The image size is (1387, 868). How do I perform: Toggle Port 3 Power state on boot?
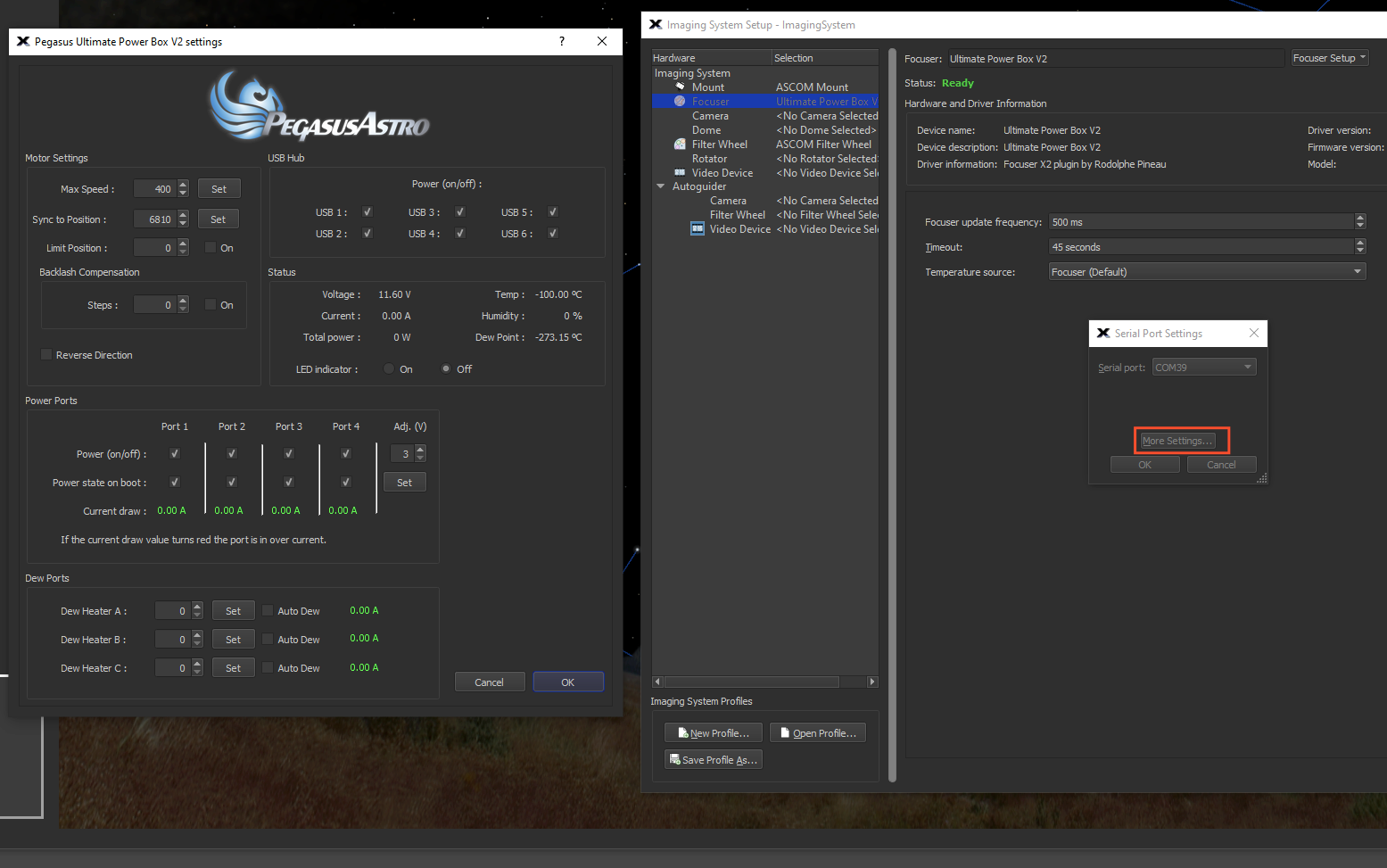pos(289,482)
